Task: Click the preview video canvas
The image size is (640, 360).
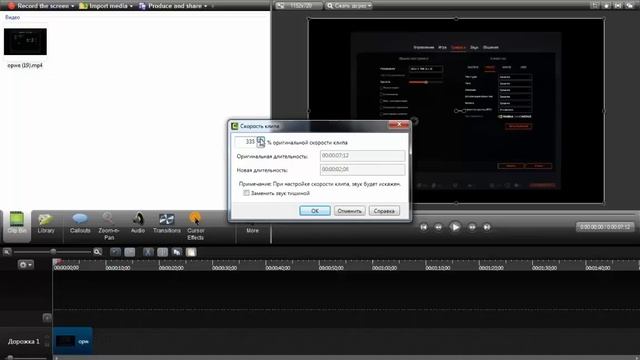Action: point(456,111)
